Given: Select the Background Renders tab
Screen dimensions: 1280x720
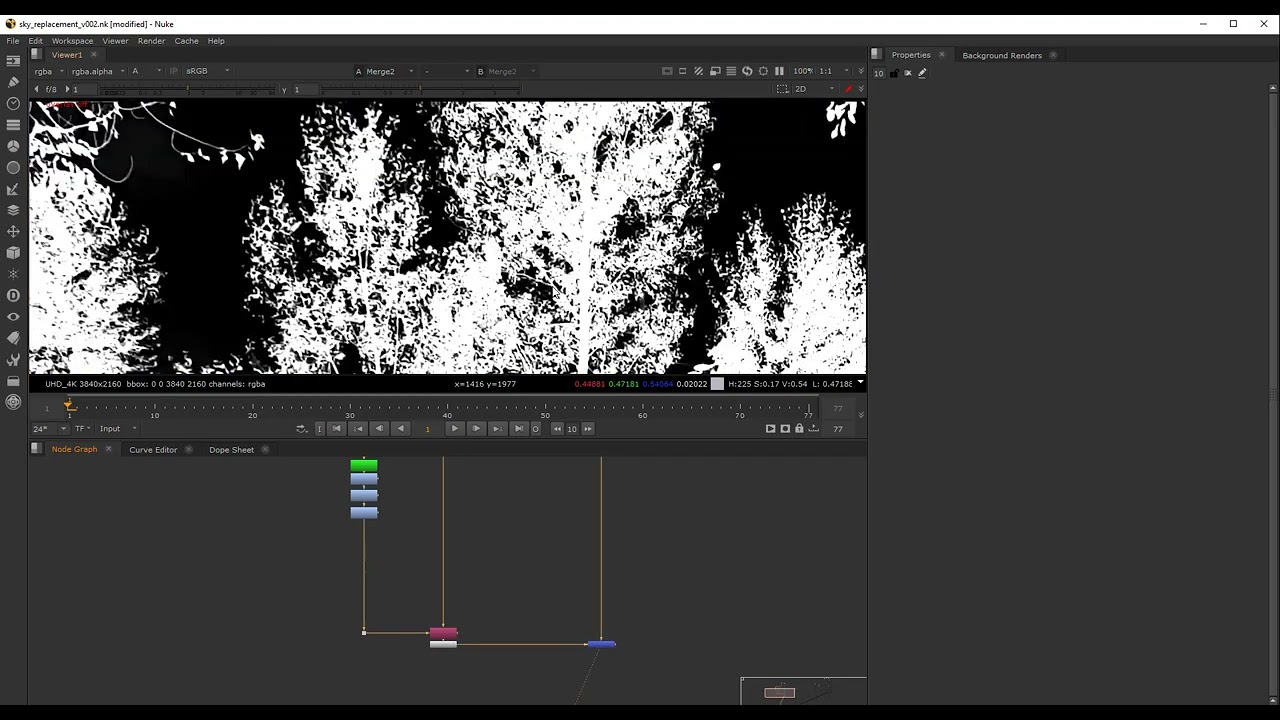Looking at the screenshot, I should (x=1002, y=55).
